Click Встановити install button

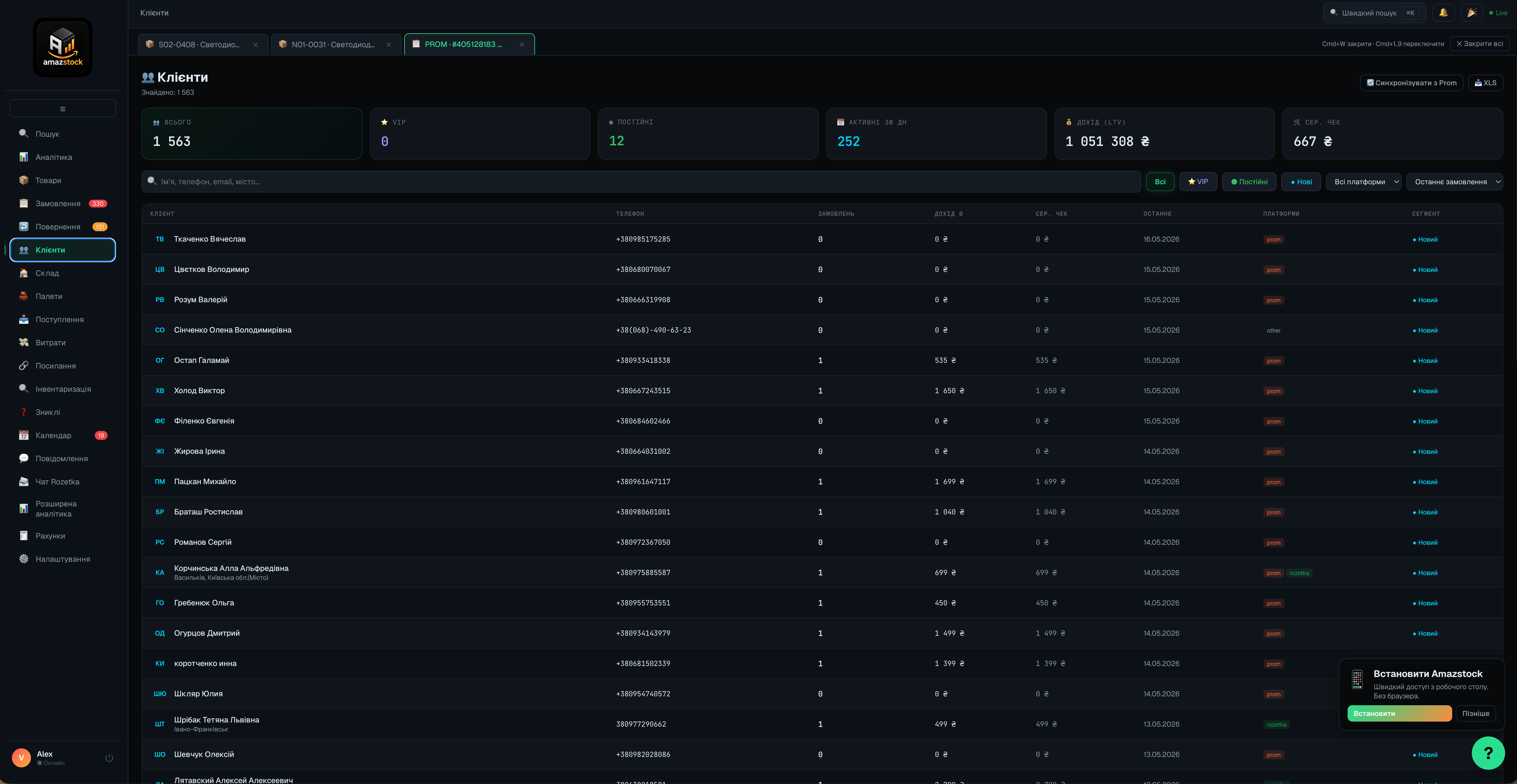click(1399, 713)
